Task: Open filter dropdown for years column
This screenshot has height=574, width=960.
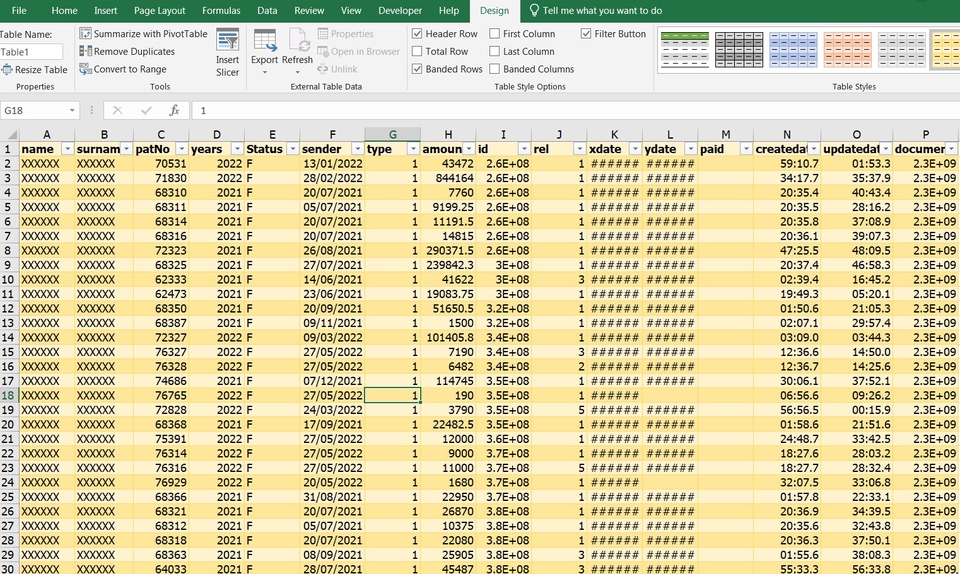Action: point(237,149)
